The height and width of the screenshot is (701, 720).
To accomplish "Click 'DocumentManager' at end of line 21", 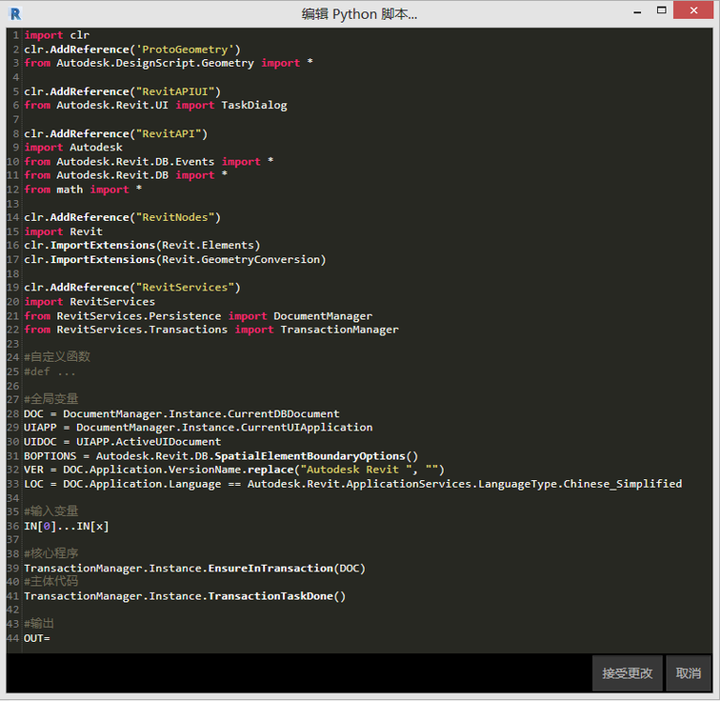I will [323, 316].
